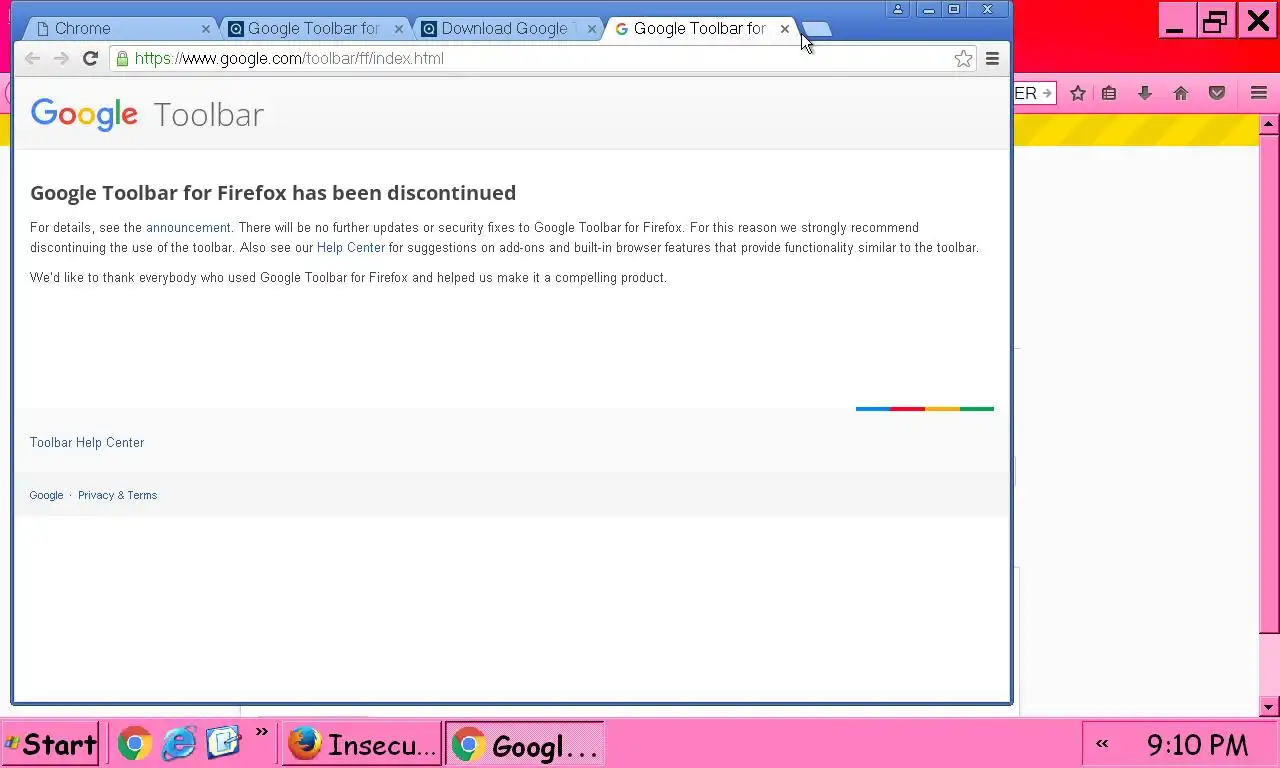Click Firefox home icon
The width and height of the screenshot is (1280, 768).
[x=1181, y=93]
